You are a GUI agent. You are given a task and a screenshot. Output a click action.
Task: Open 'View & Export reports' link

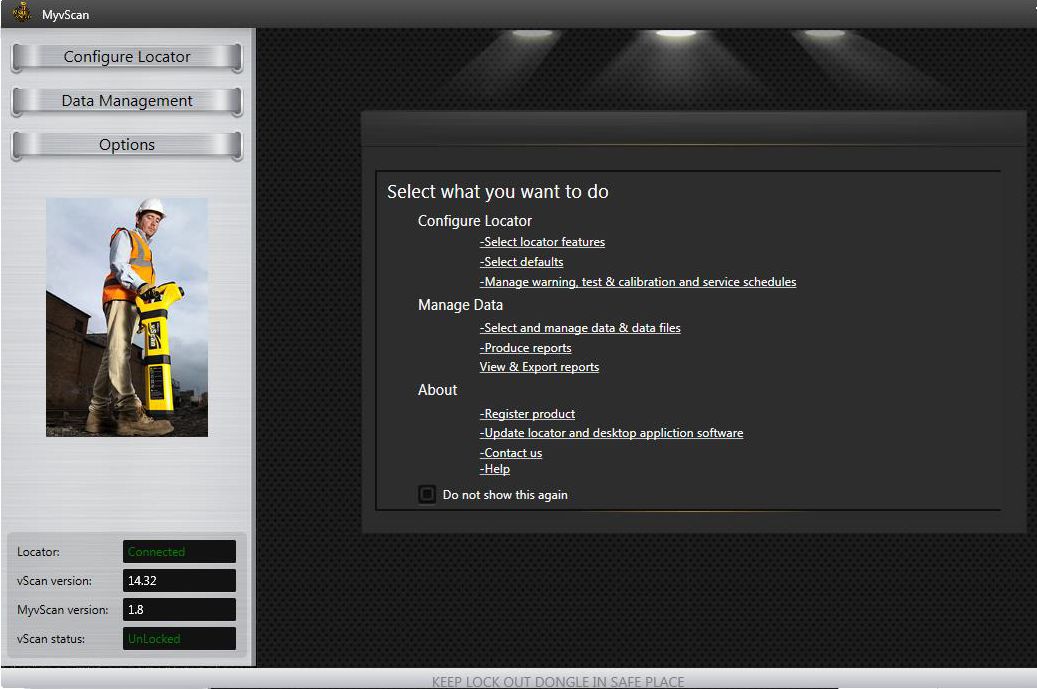pyautogui.click(x=539, y=367)
